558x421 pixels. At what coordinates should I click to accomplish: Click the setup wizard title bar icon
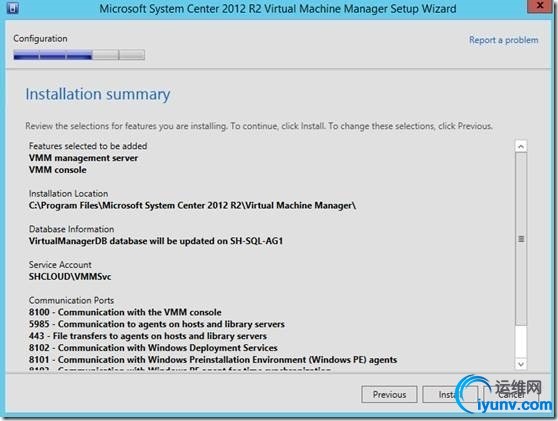click(x=12, y=7)
